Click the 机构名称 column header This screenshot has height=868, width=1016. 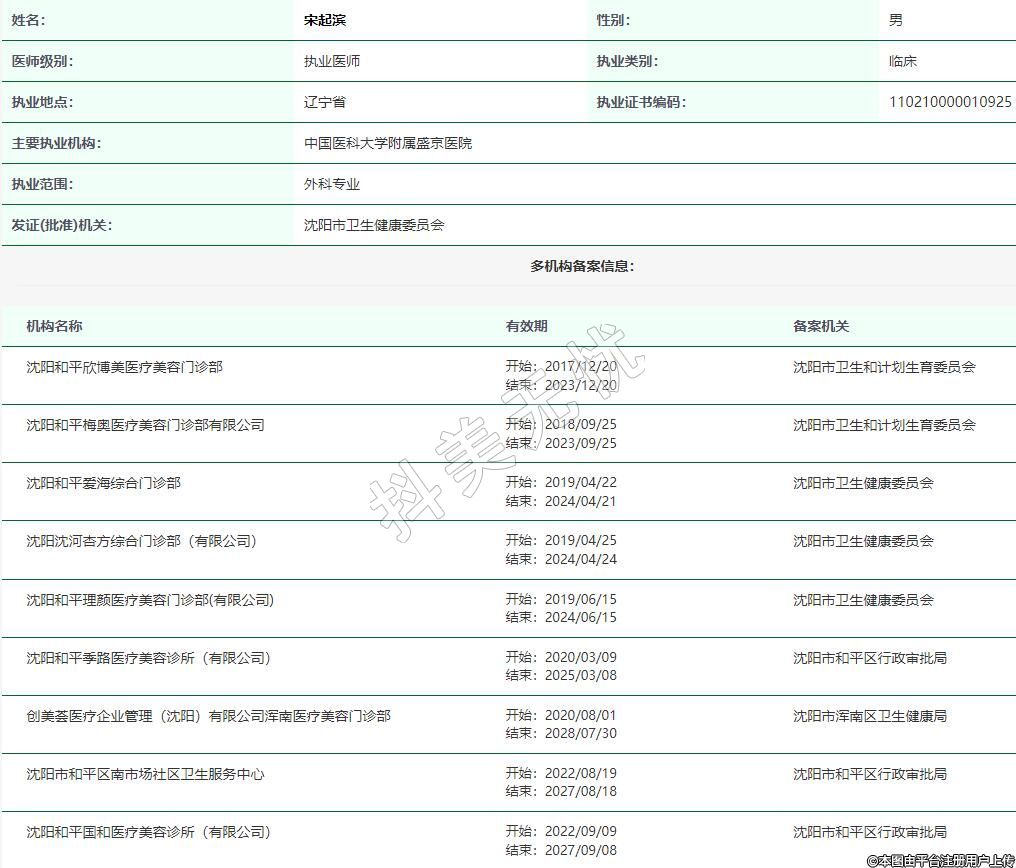coord(54,326)
